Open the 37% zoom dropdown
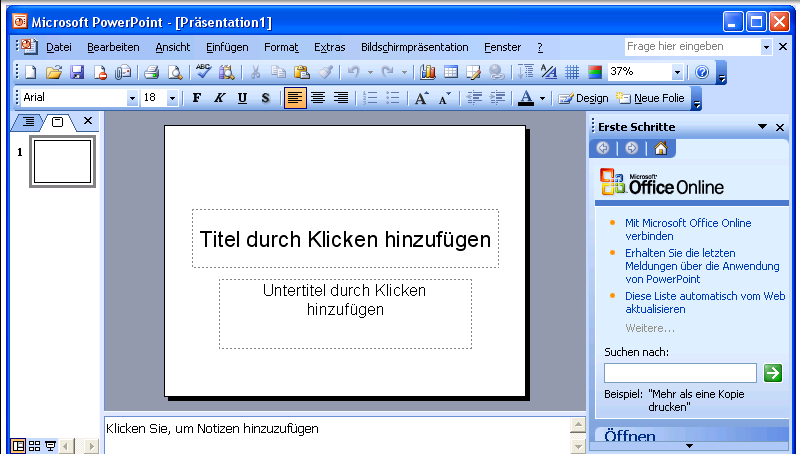The image size is (800, 454). pyautogui.click(x=677, y=72)
